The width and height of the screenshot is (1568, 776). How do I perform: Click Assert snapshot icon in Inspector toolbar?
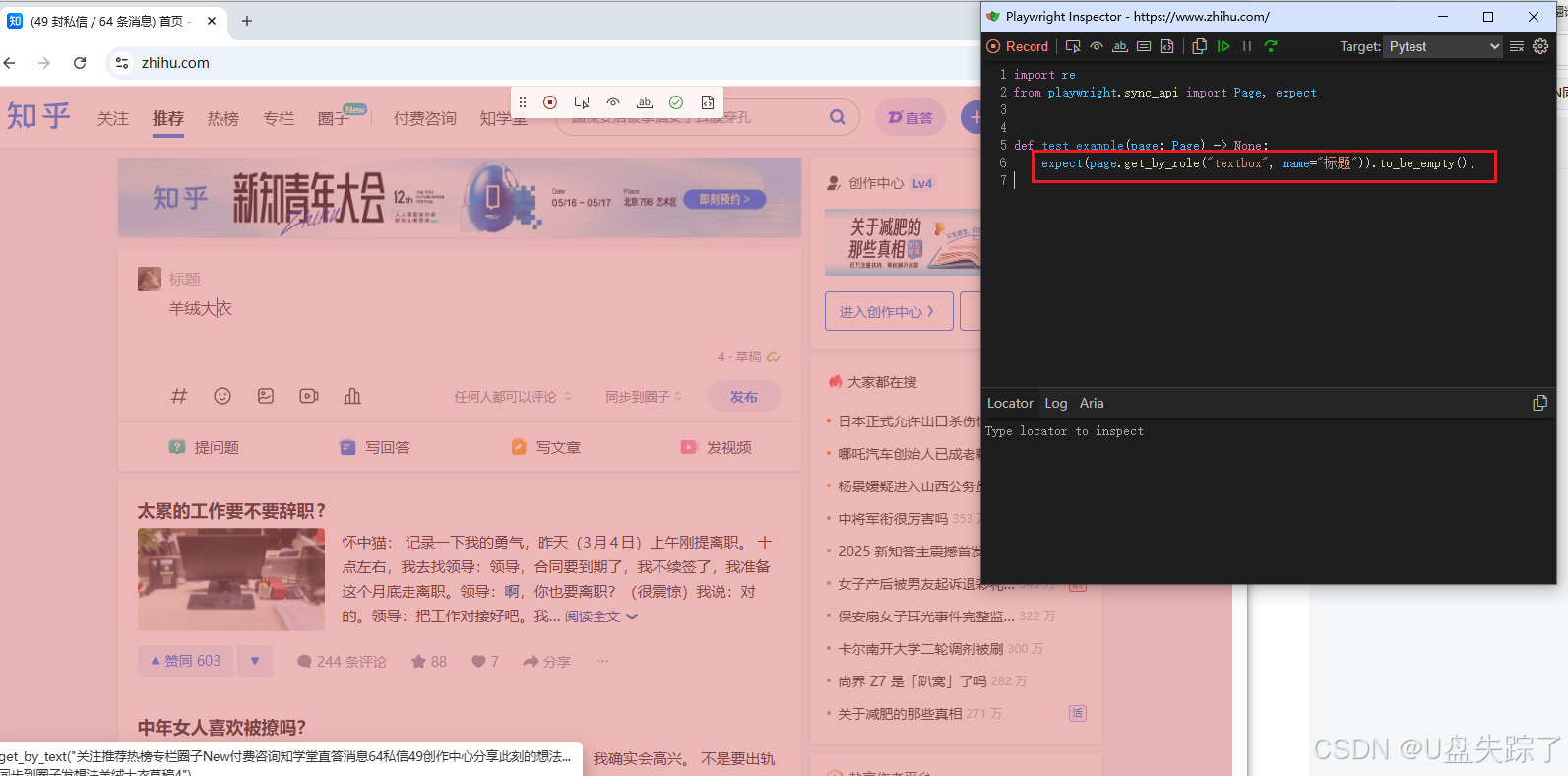point(1167,46)
